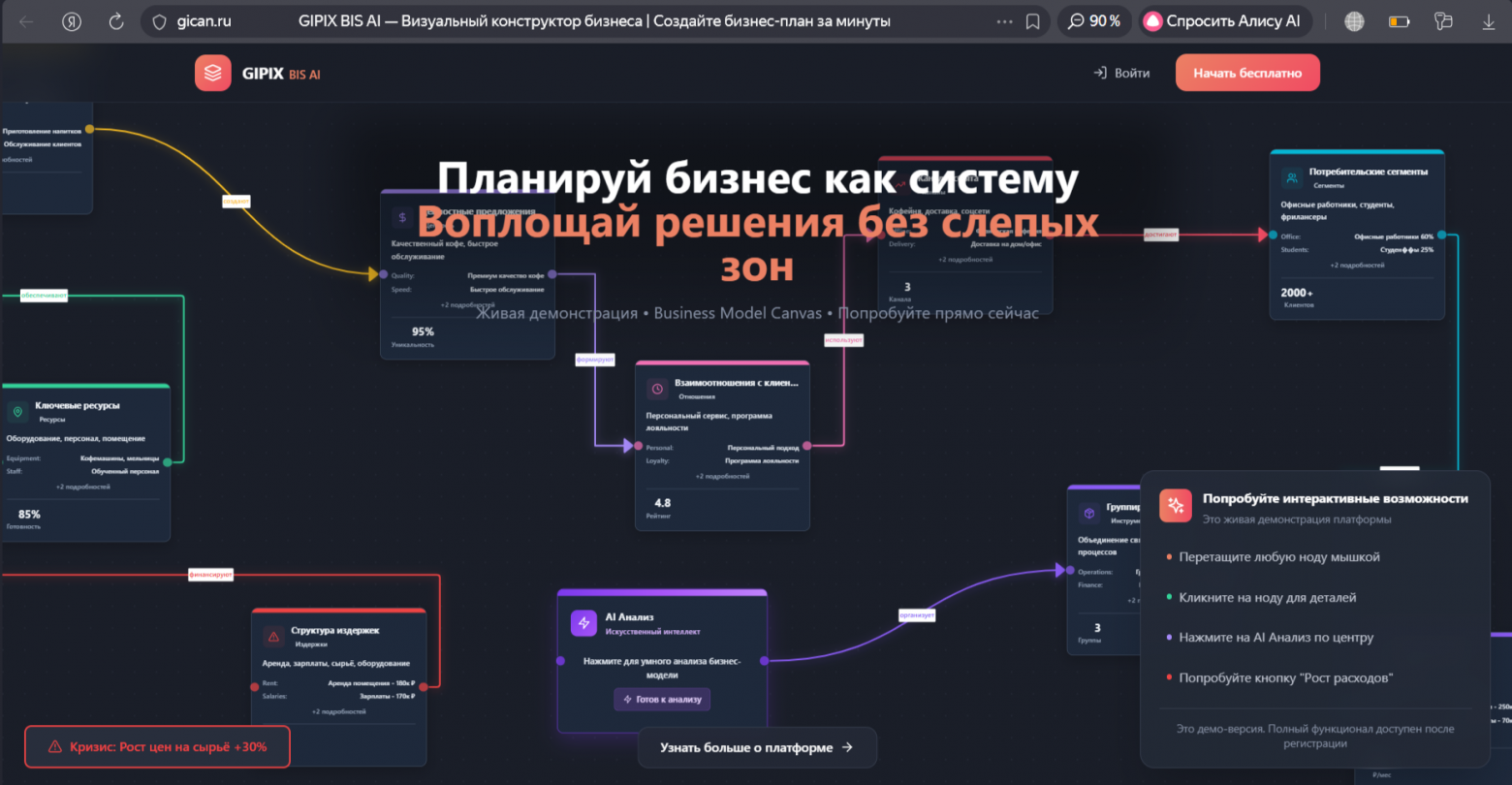Image resolution: width=1512 pixels, height=785 pixels.
Task: Click the bookmark icon in the address bar
Action: (1032, 20)
